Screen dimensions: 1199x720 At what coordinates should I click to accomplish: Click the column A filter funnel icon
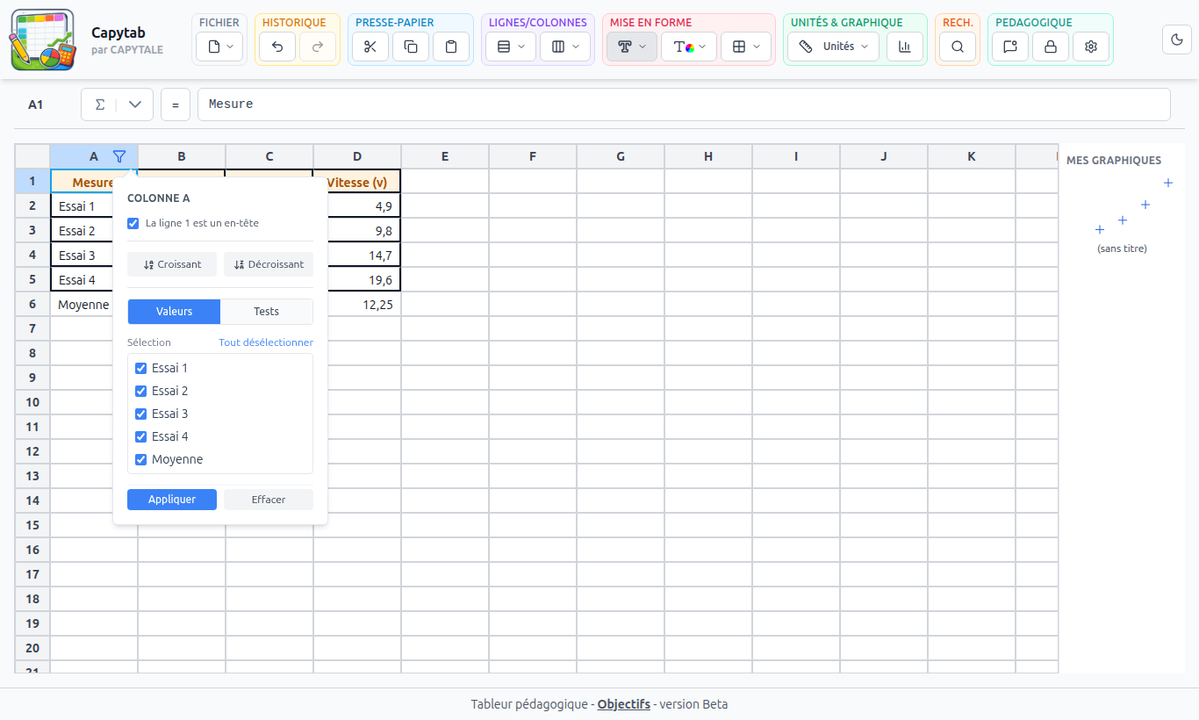(x=119, y=156)
